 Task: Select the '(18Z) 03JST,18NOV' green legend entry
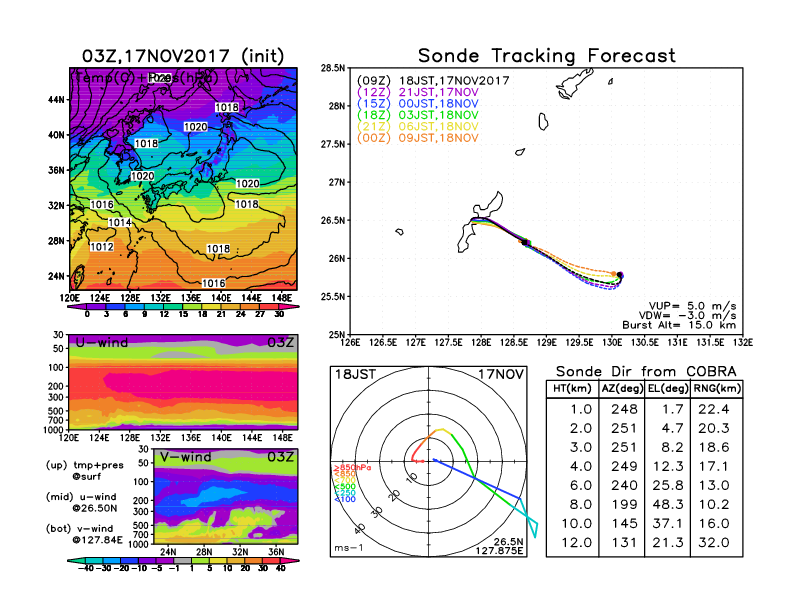[x=418, y=115]
